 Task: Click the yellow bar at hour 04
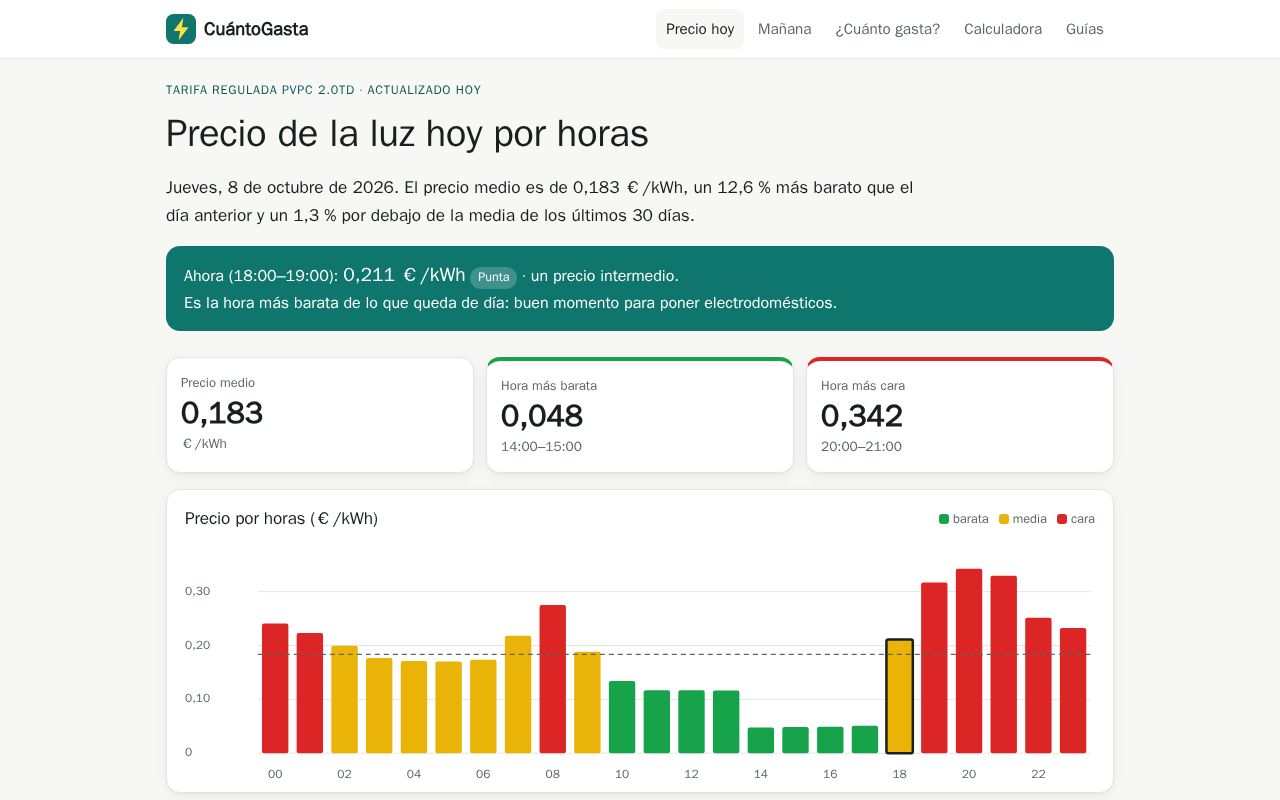(414, 707)
